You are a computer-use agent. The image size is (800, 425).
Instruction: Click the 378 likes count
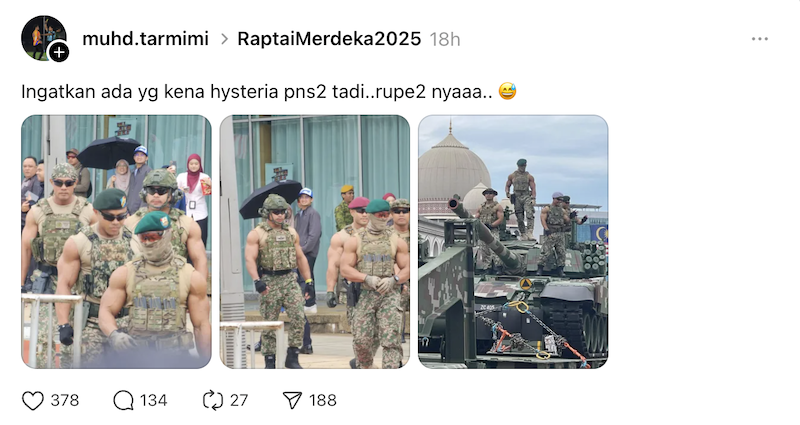(x=65, y=401)
